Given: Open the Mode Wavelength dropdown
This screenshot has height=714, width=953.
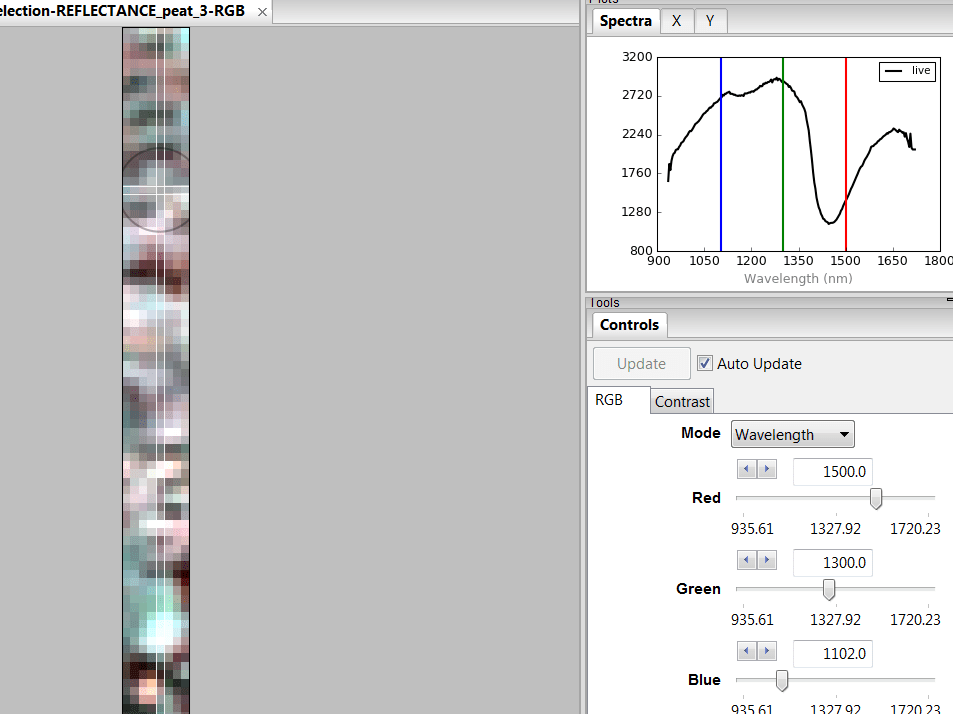Looking at the screenshot, I should point(793,434).
